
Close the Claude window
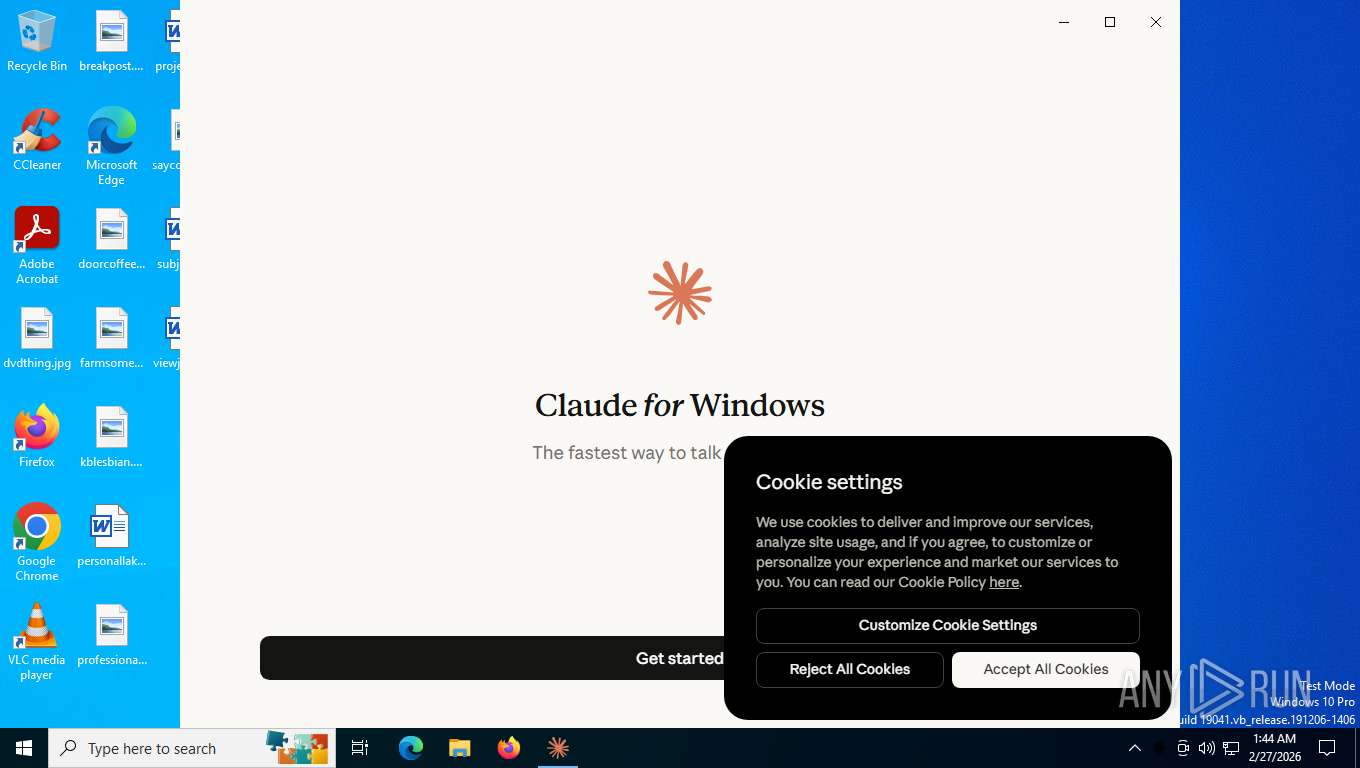tap(1156, 22)
